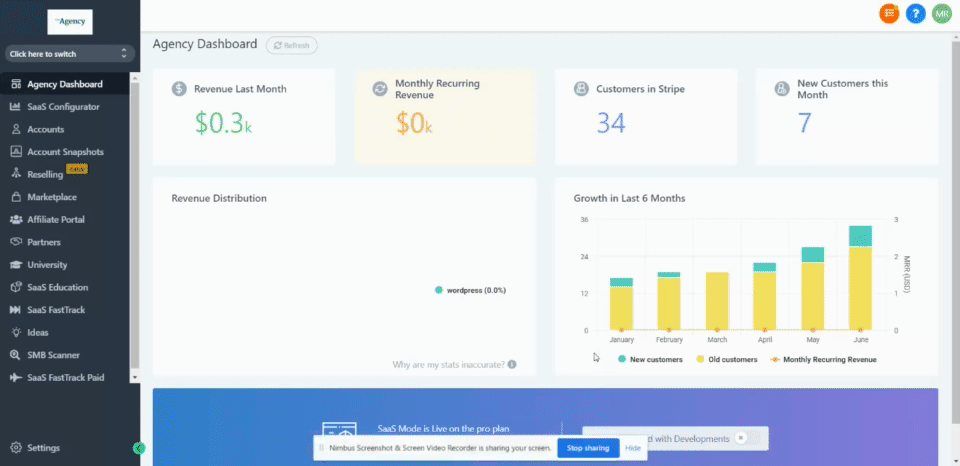The image size is (960, 466).
Task: Click the info icon beside stats inaccurate
Action: [512, 365]
